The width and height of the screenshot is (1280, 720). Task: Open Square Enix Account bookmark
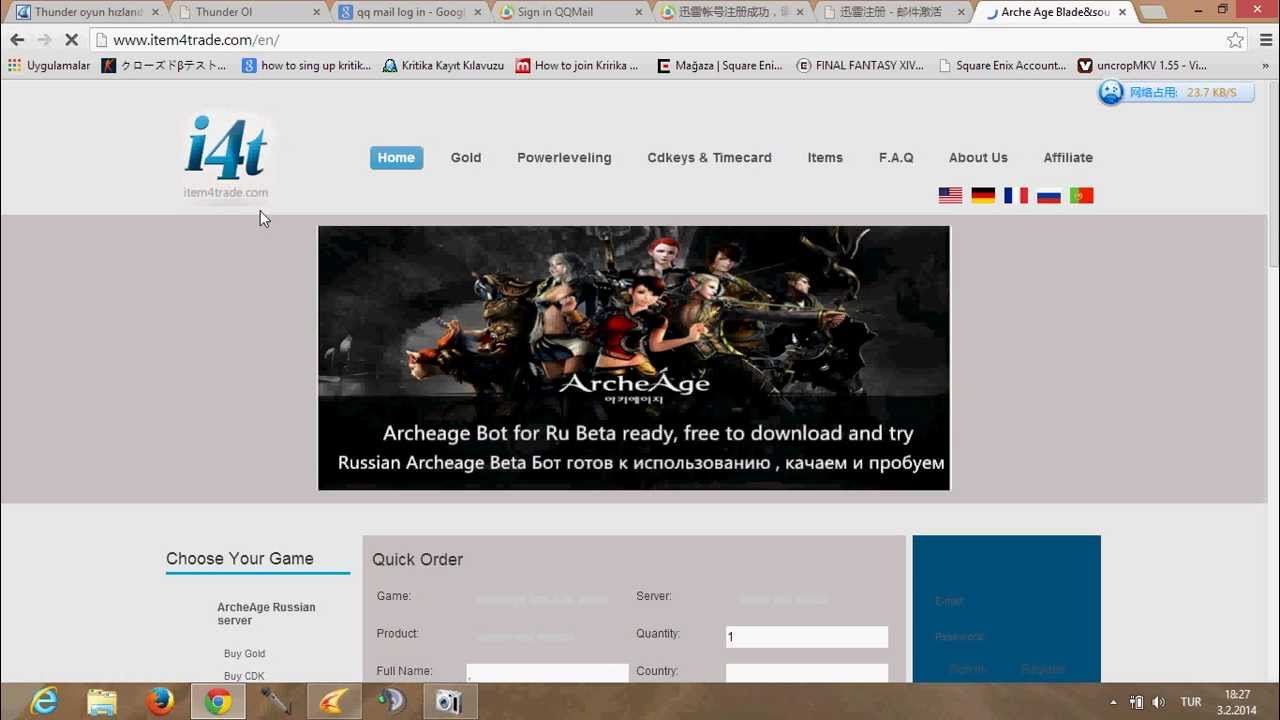pyautogui.click(x=1003, y=66)
